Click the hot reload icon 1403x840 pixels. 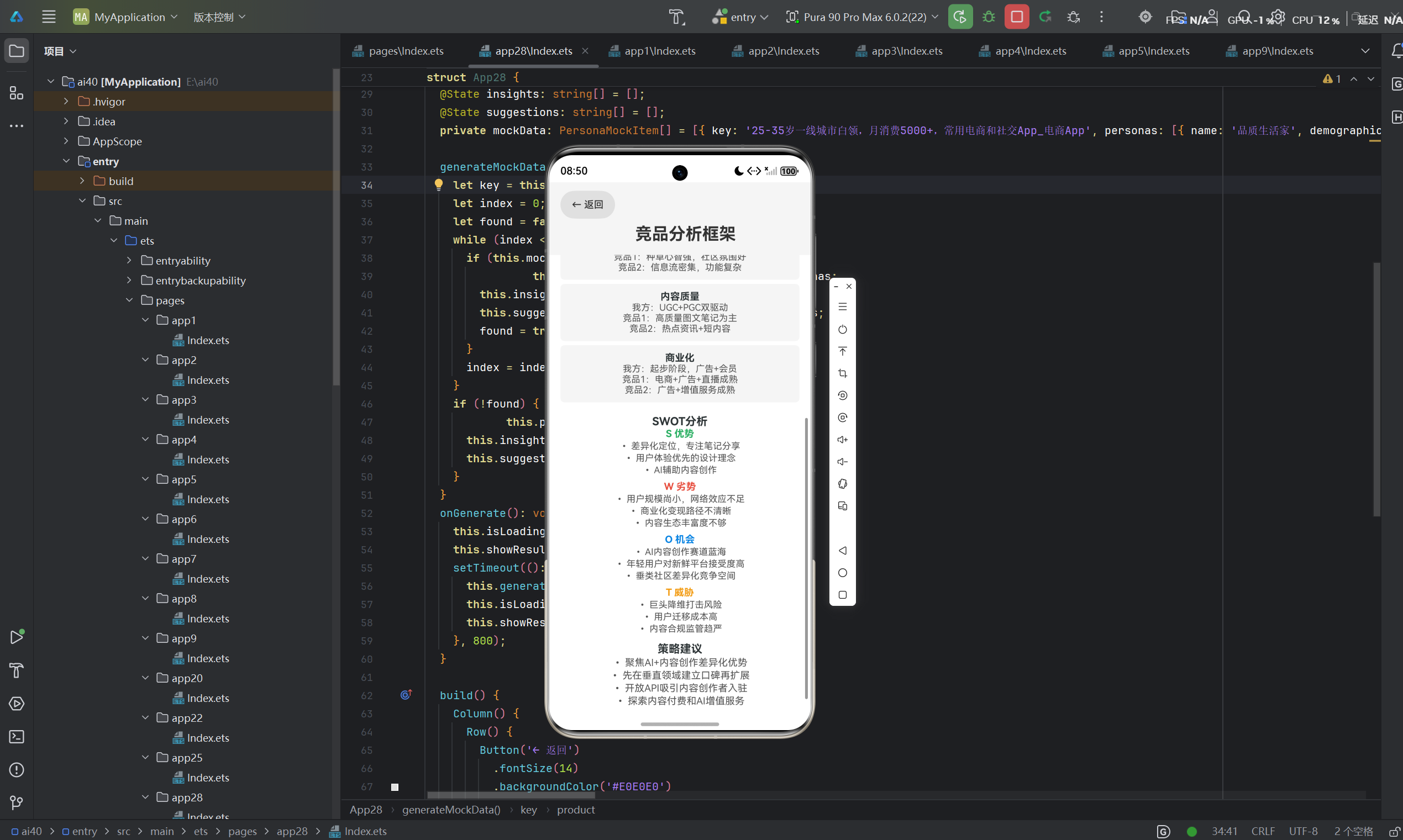1045,17
